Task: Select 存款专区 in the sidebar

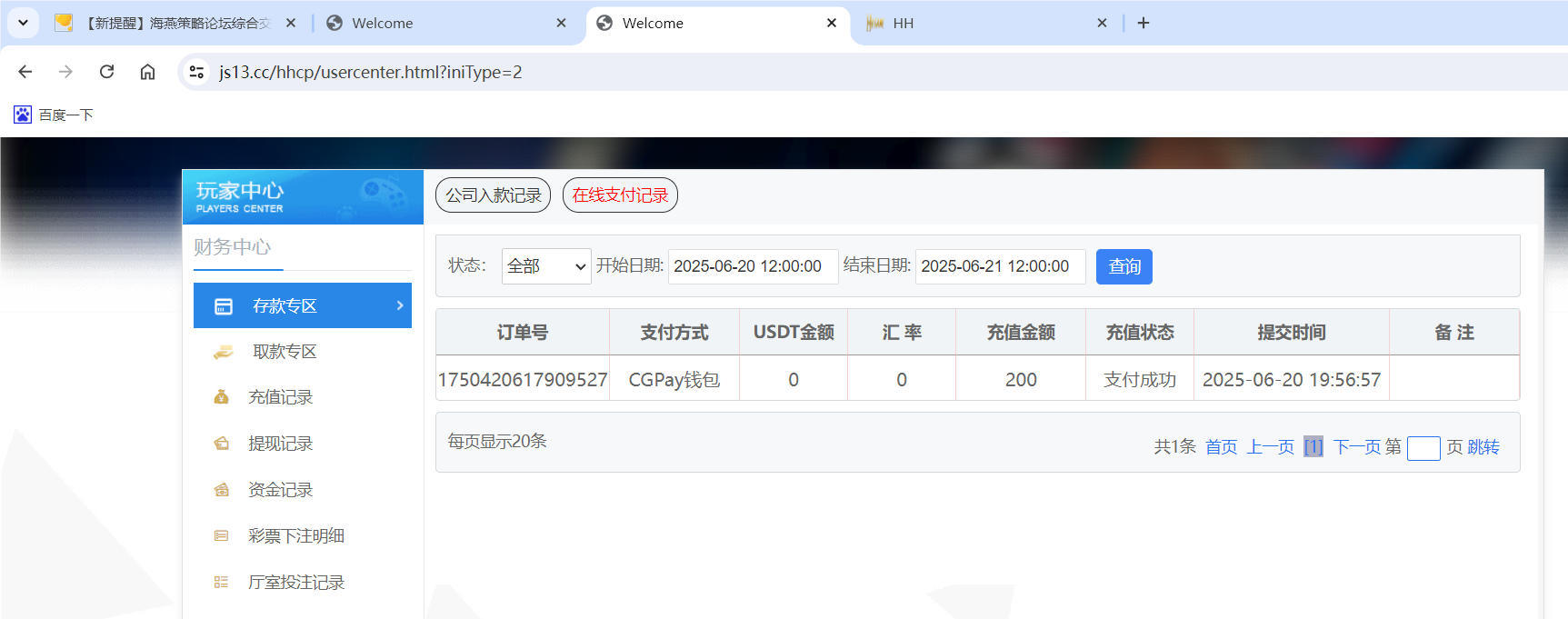Action: pos(303,305)
